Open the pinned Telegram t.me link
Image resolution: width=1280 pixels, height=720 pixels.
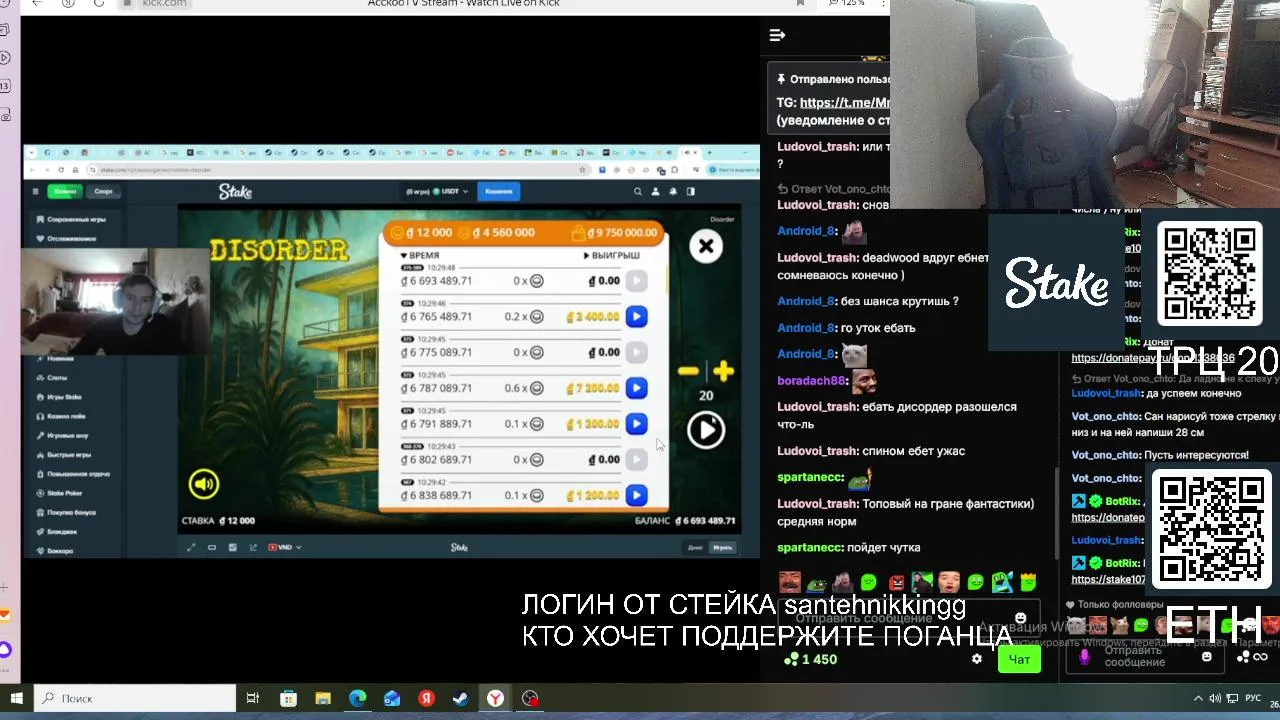[845, 102]
